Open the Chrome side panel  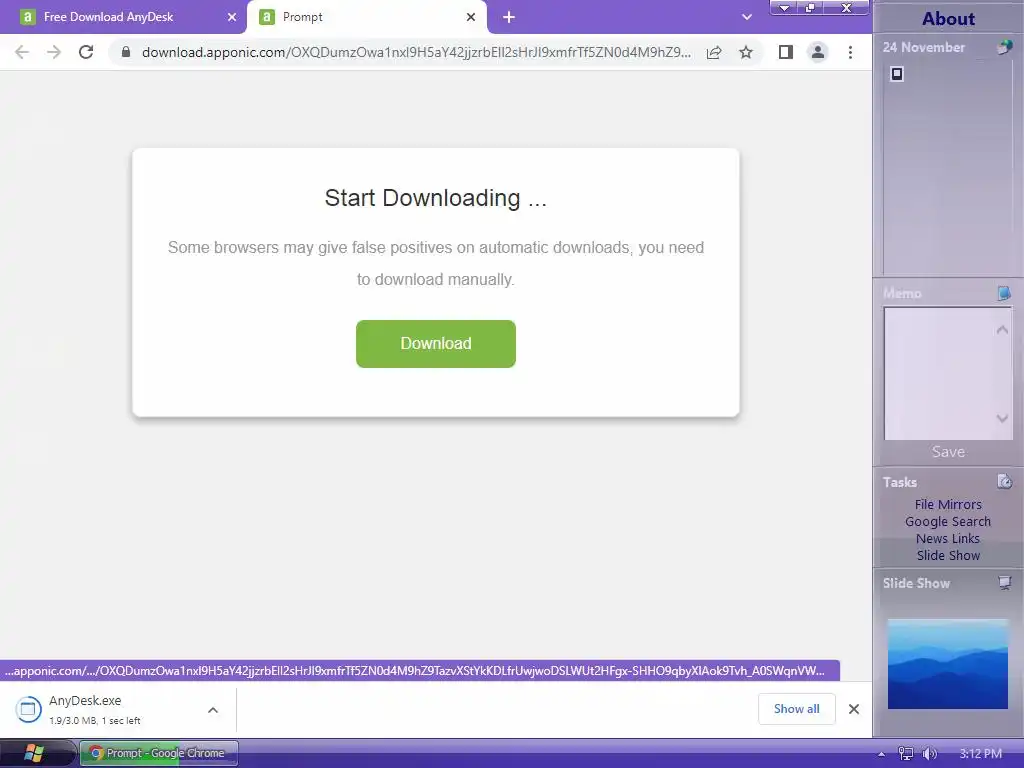(786, 52)
